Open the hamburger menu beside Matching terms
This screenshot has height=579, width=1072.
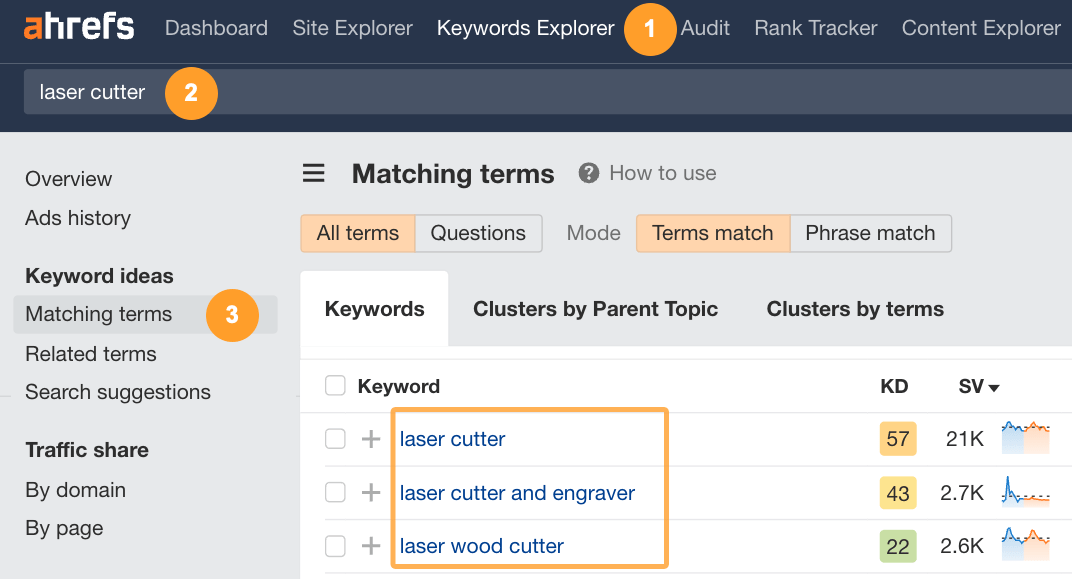[x=313, y=172]
